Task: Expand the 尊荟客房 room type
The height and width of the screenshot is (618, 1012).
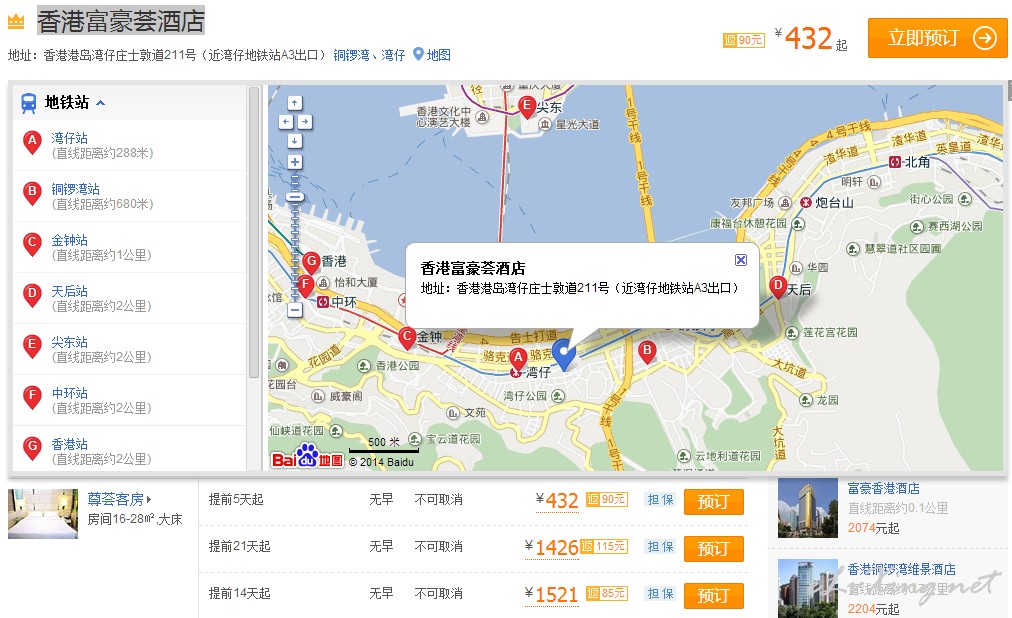Action: point(119,499)
